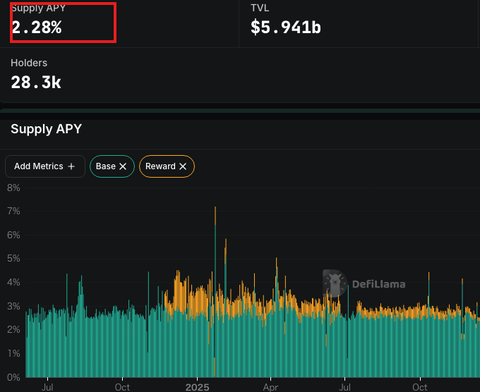The height and width of the screenshot is (392, 480).
Task: Click the Supply APY value 2.28%
Action: pos(37,27)
